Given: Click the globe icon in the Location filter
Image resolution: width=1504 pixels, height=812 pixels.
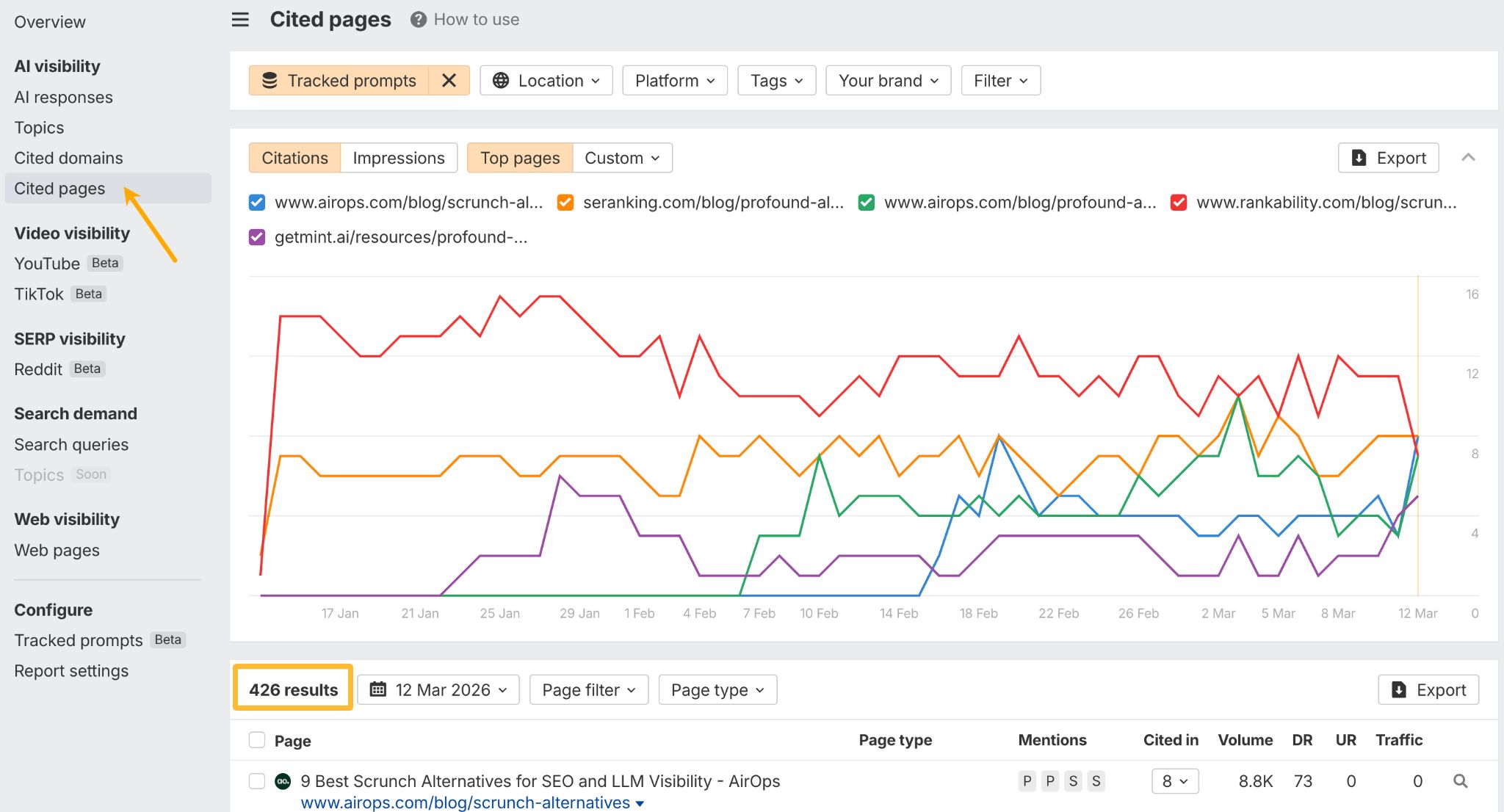Looking at the screenshot, I should point(502,81).
